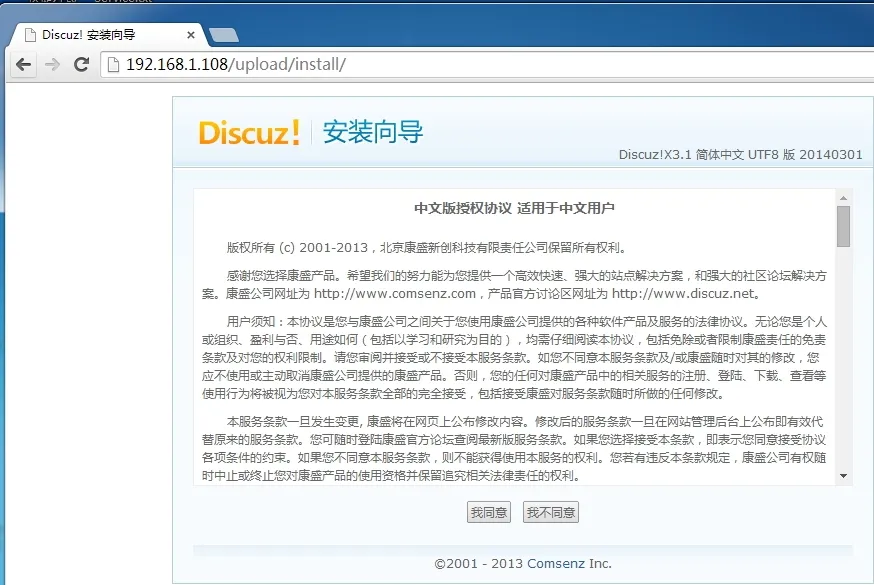This screenshot has height=585, width=874.
Task: Click the Discuz! logo in the header
Action: tap(249, 133)
